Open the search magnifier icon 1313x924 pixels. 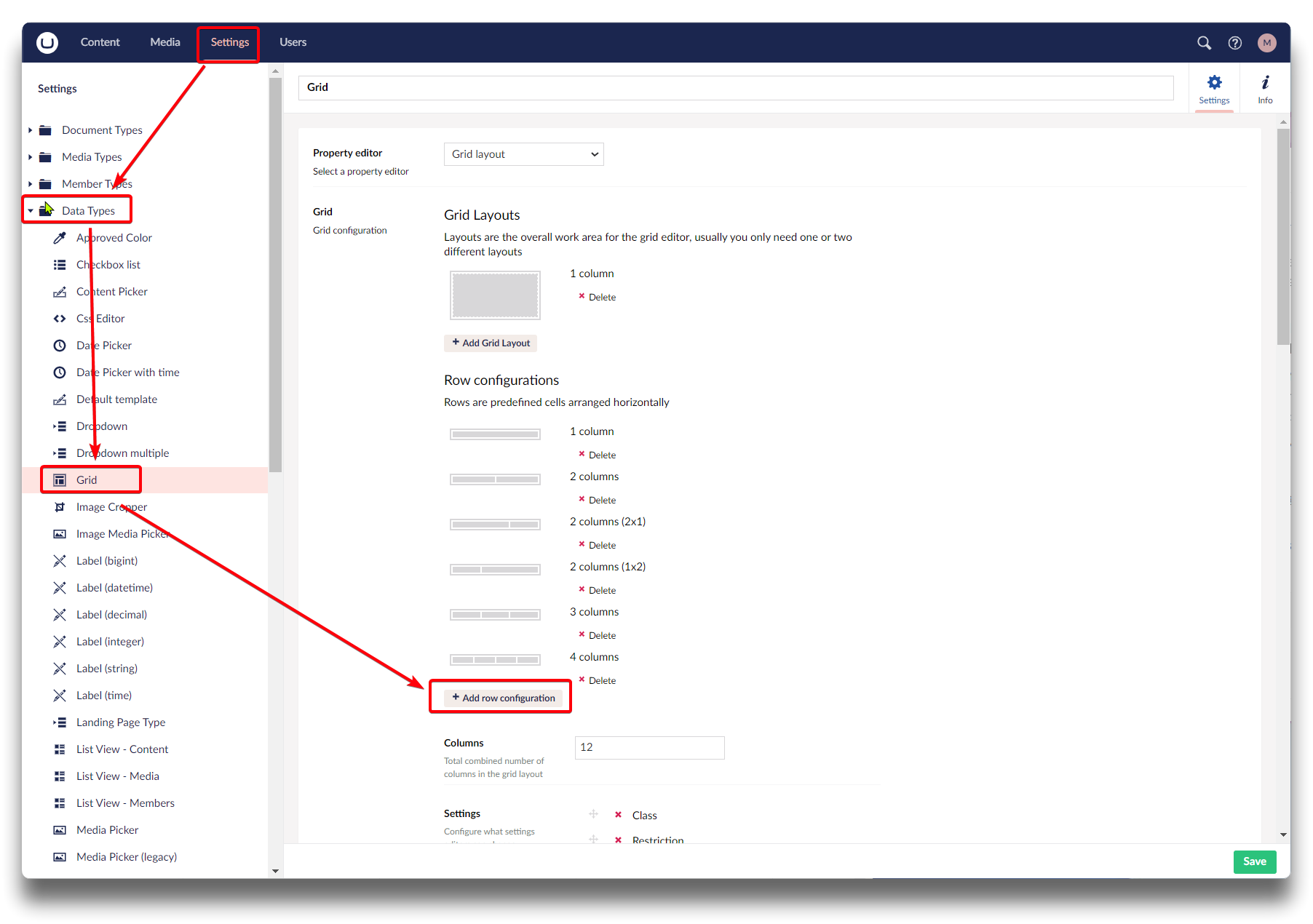coord(1204,43)
